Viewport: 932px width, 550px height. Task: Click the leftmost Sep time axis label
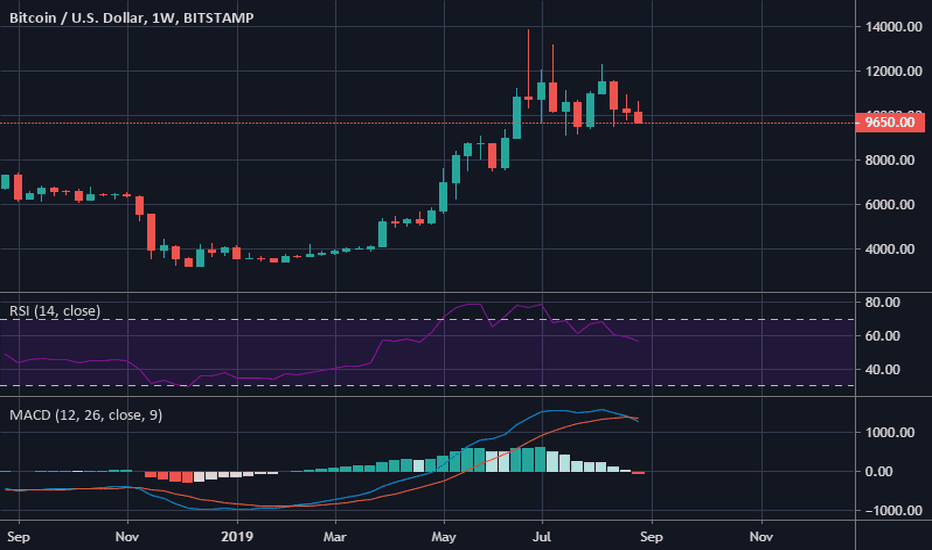pos(18,537)
